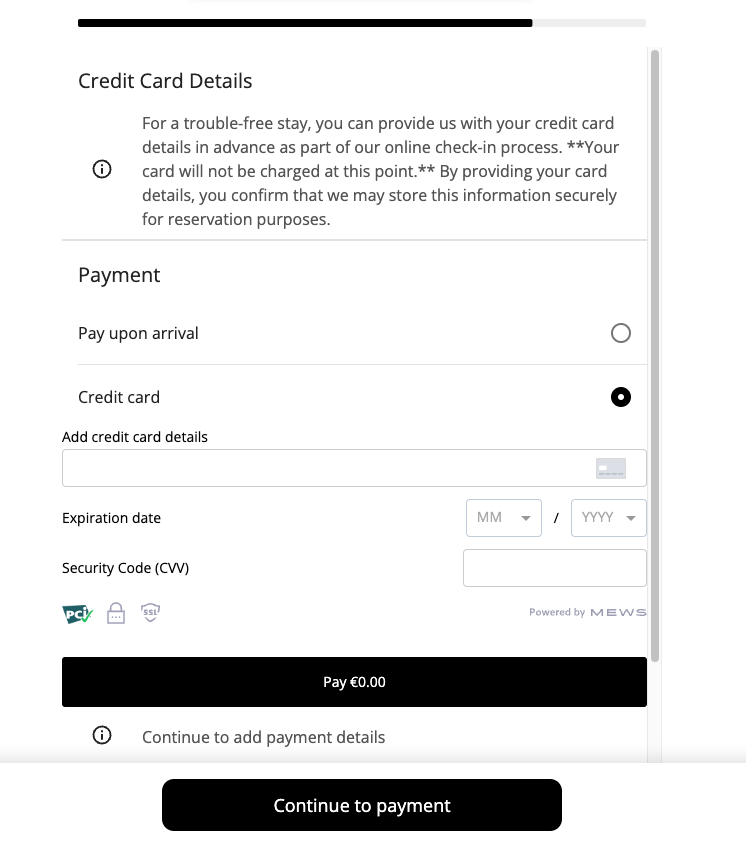This screenshot has height=843, width=746.
Task: Select the Pay upon arrival radio button
Action: click(x=621, y=333)
